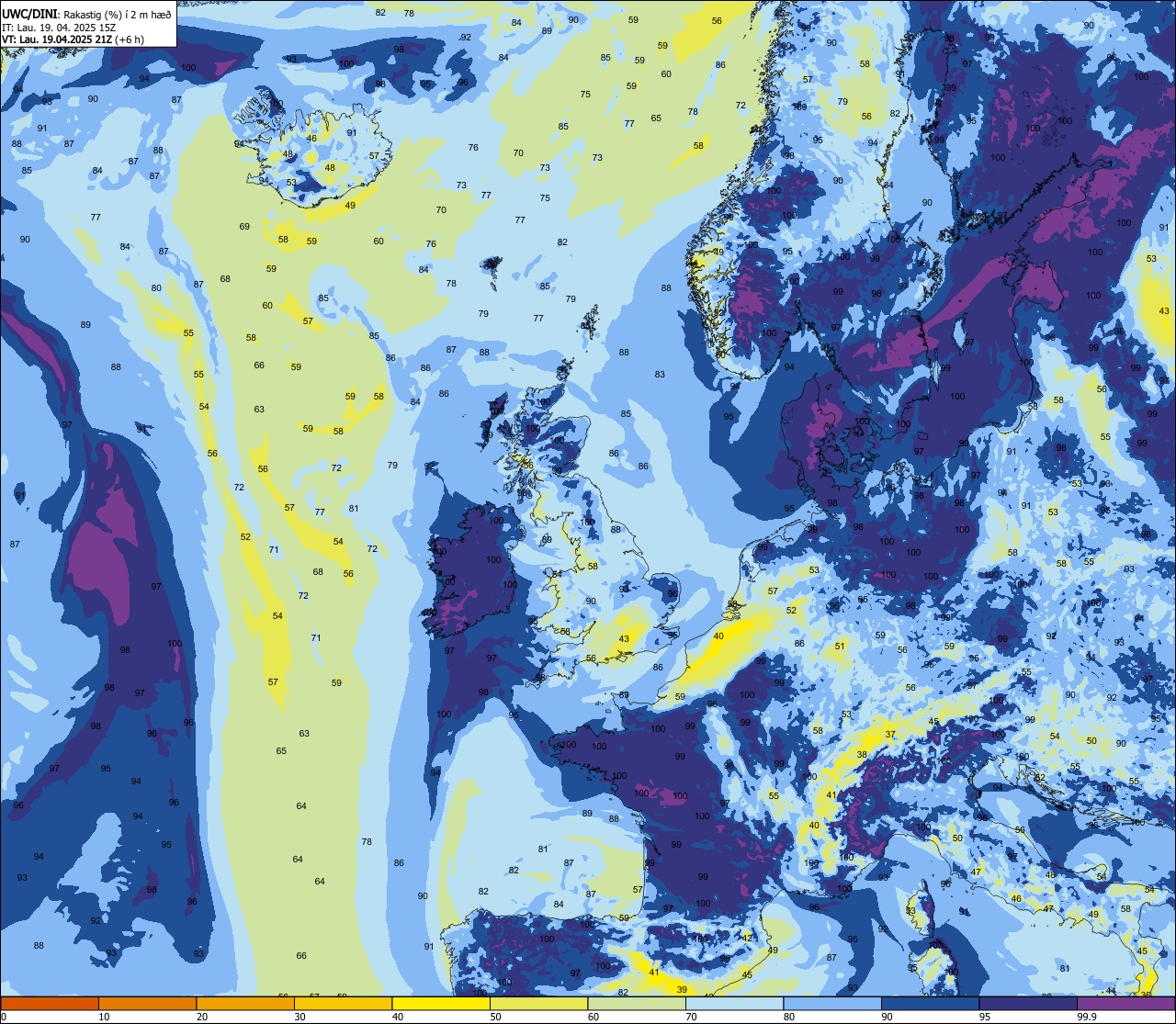This screenshot has height=1024, width=1176.
Task: Select the bright yellow 40–50 legend swatch
Action: pyautogui.click(x=441, y=1003)
